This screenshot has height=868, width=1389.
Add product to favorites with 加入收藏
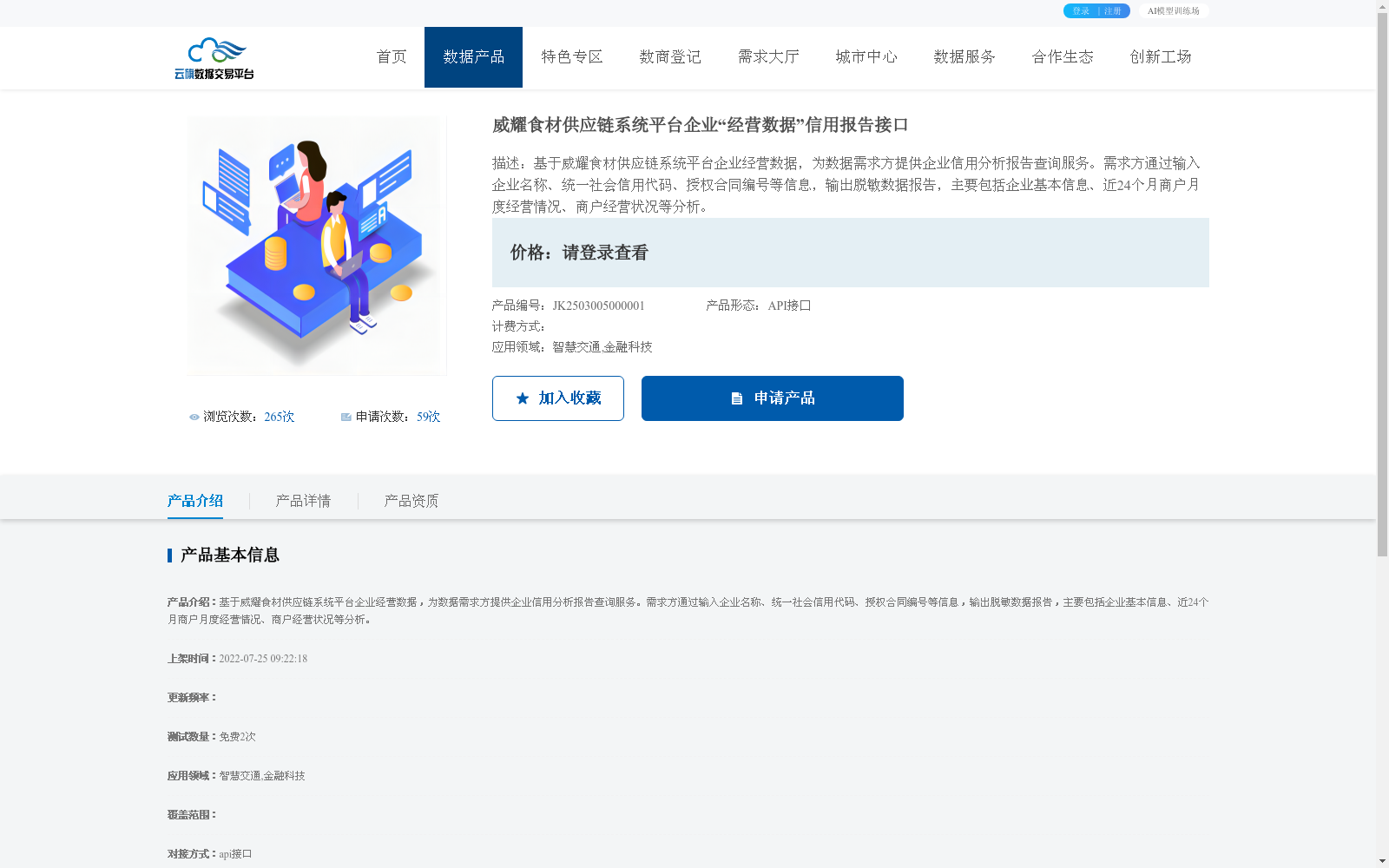tap(558, 398)
